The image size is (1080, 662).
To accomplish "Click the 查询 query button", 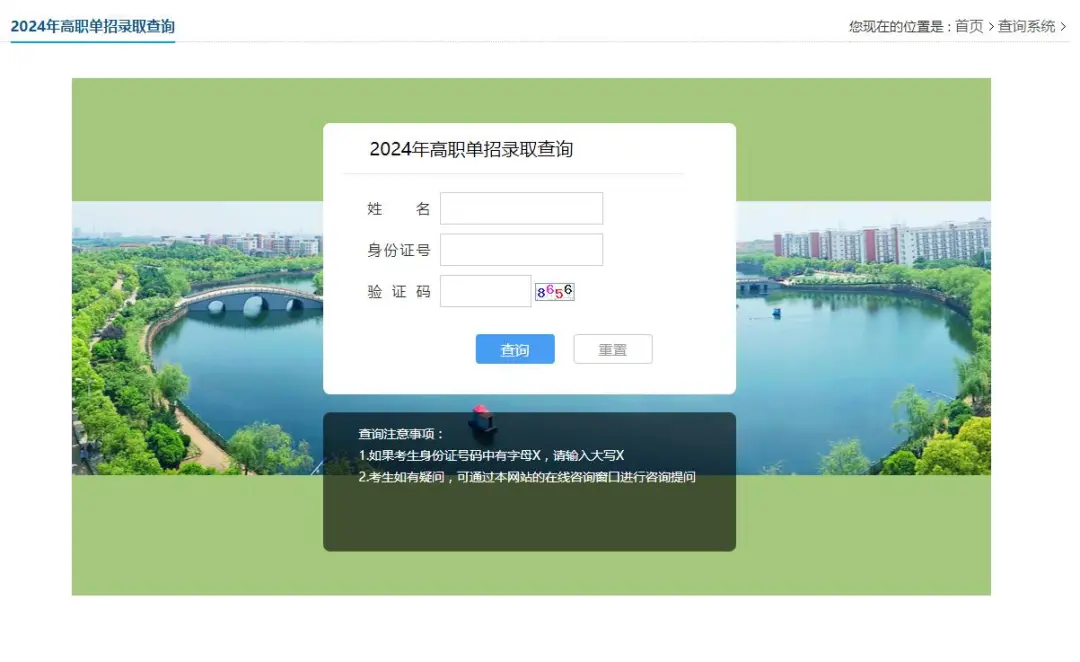I will [x=514, y=349].
